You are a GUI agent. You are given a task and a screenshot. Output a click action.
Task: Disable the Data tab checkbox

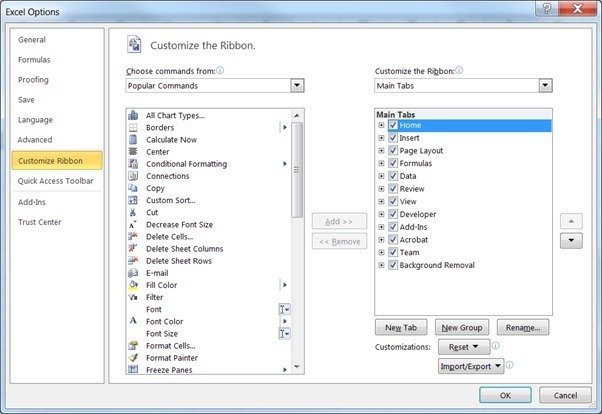pyautogui.click(x=393, y=176)
